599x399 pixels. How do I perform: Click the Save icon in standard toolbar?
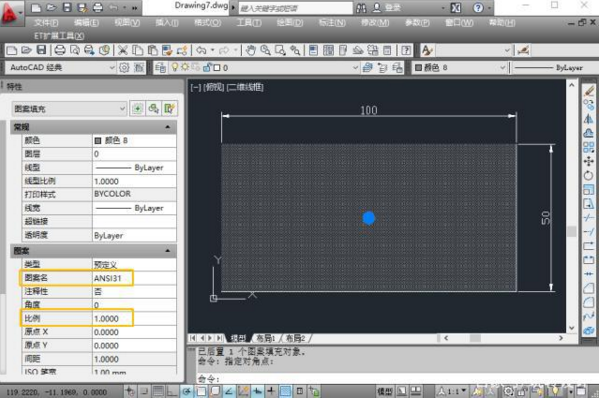[x=41, y=50]
